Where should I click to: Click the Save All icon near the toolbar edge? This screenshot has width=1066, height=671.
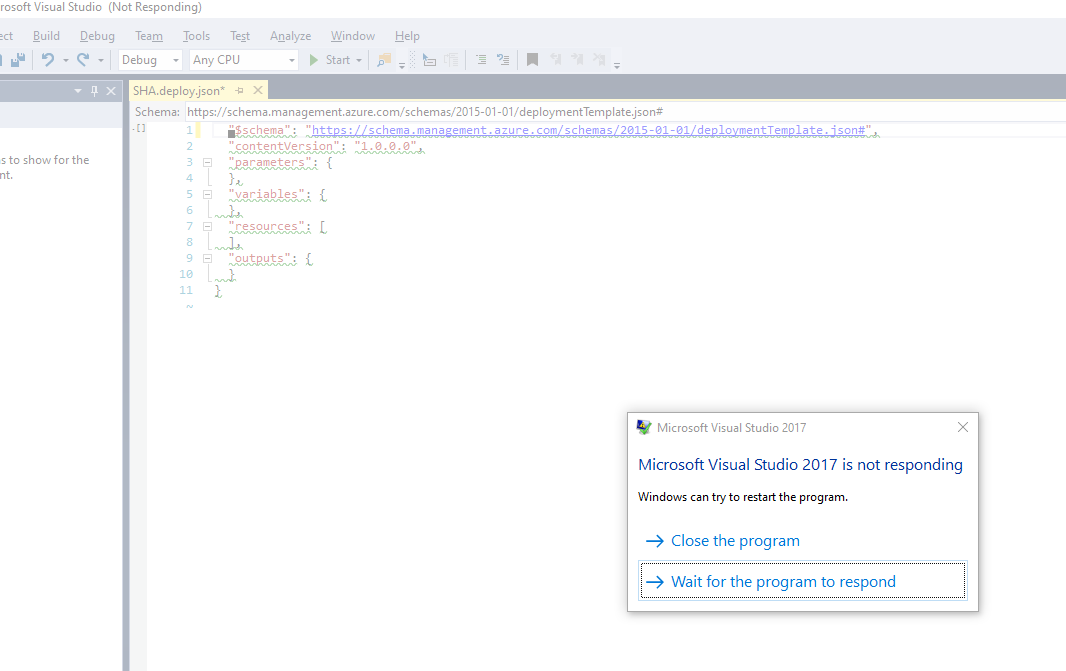click(x=17, y=59)
